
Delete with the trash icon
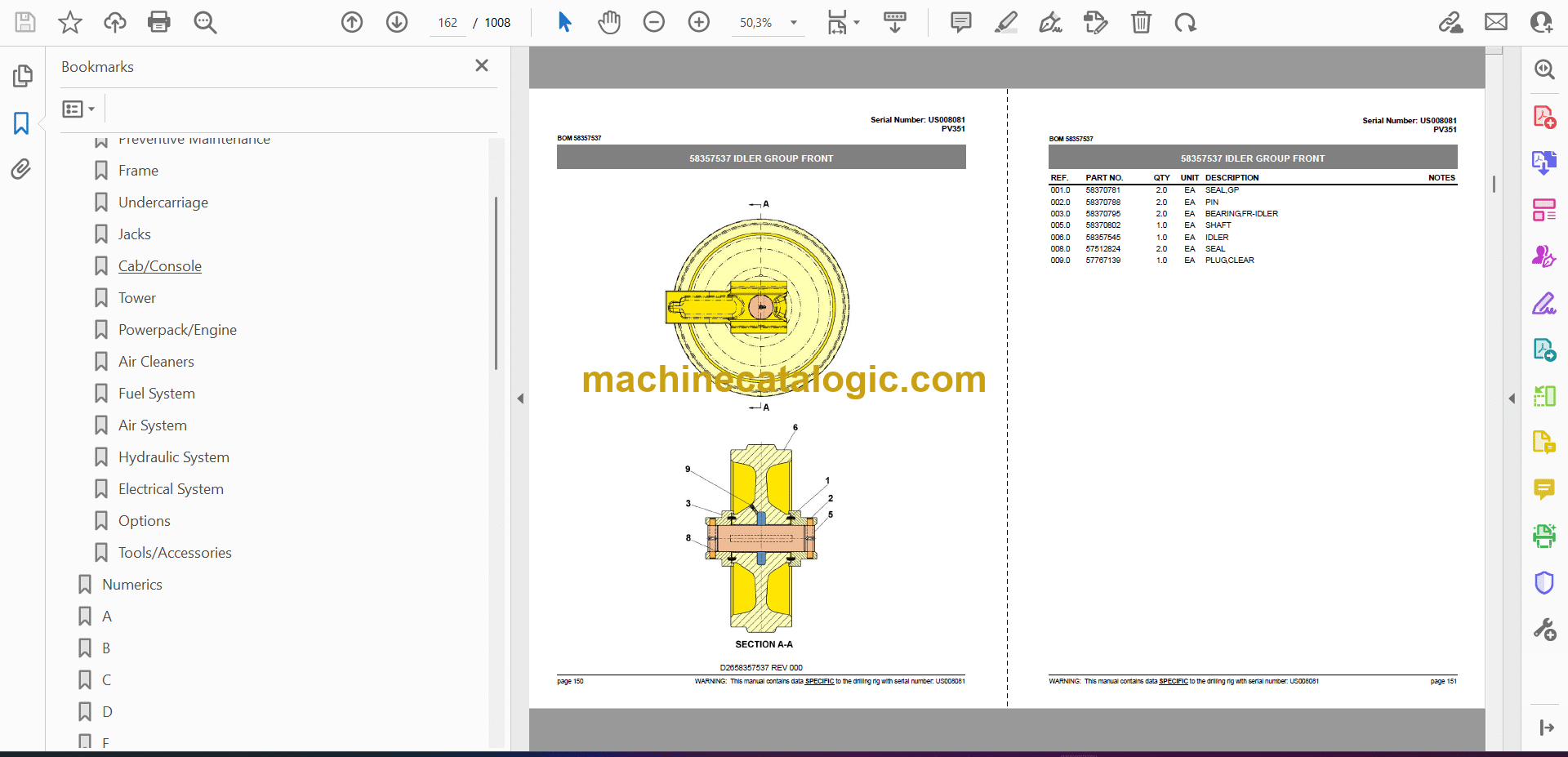(1141, 22)
